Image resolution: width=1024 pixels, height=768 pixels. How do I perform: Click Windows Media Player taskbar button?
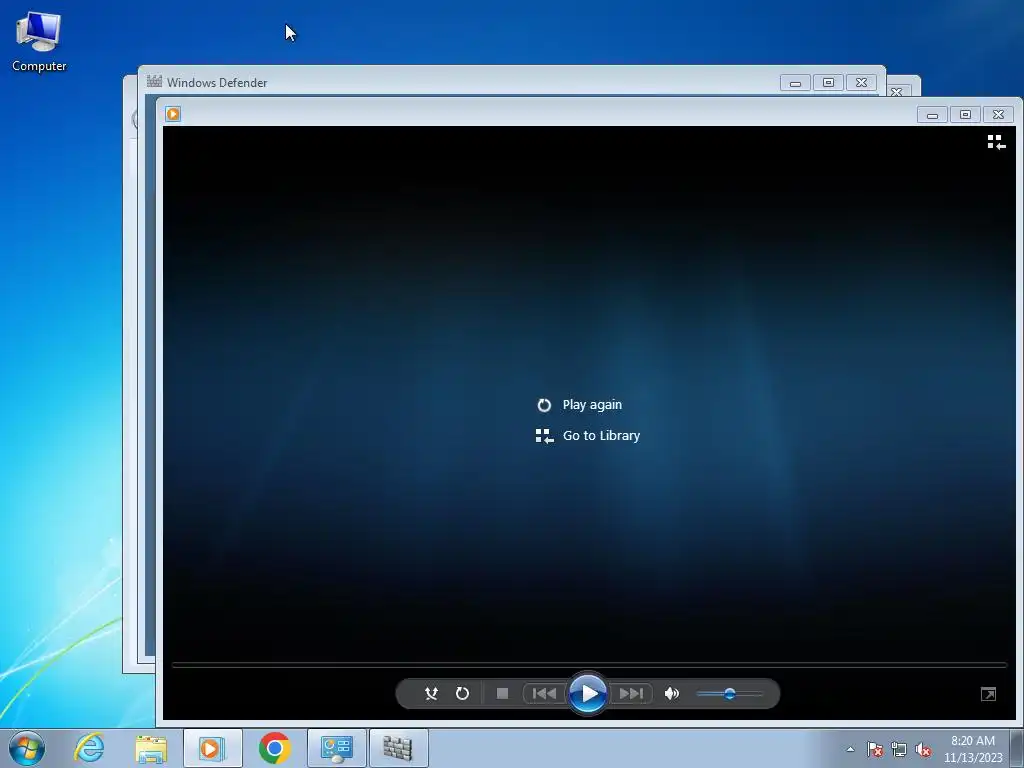point(212,748)
